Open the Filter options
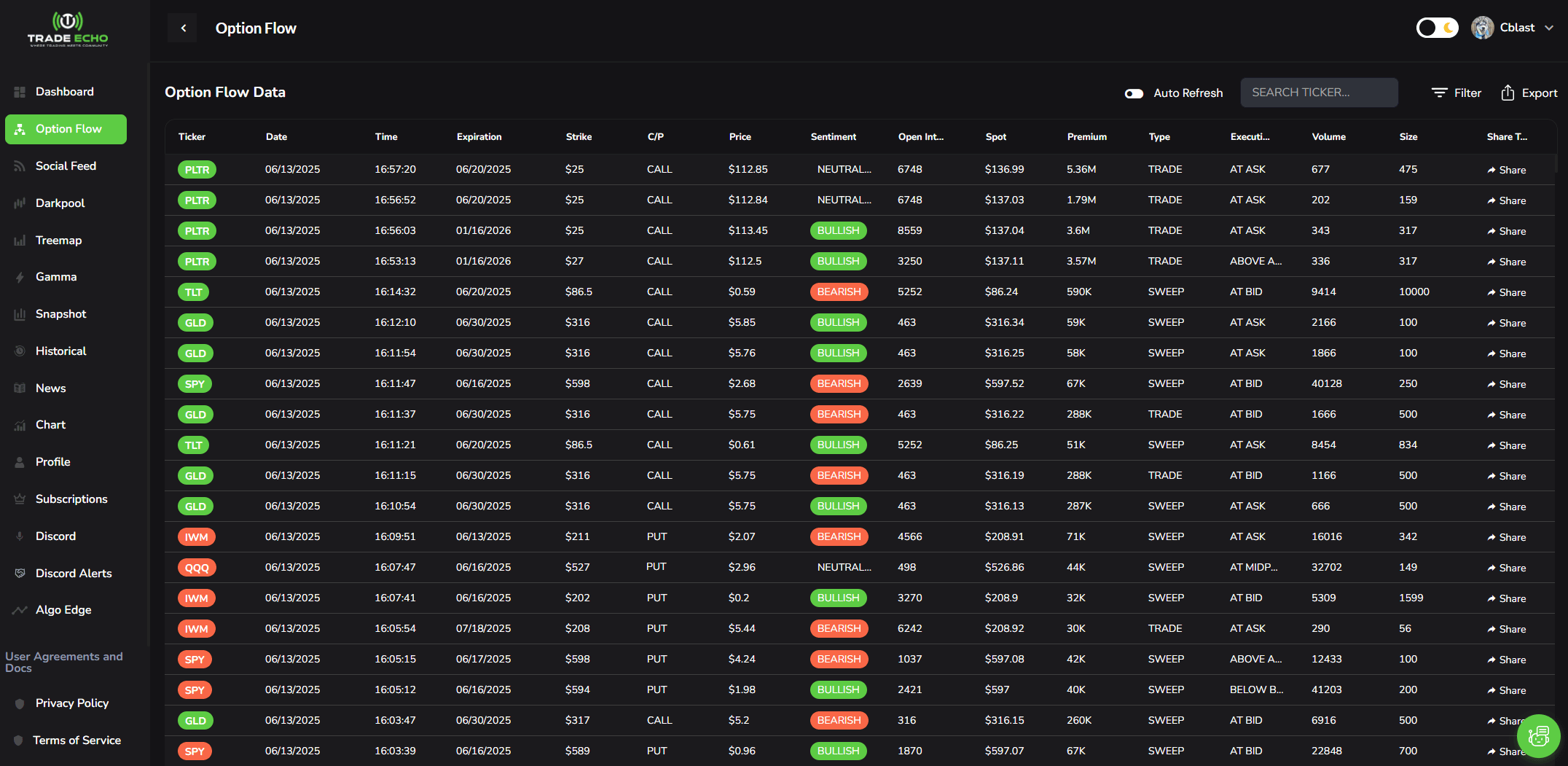 coord(1456,93)
